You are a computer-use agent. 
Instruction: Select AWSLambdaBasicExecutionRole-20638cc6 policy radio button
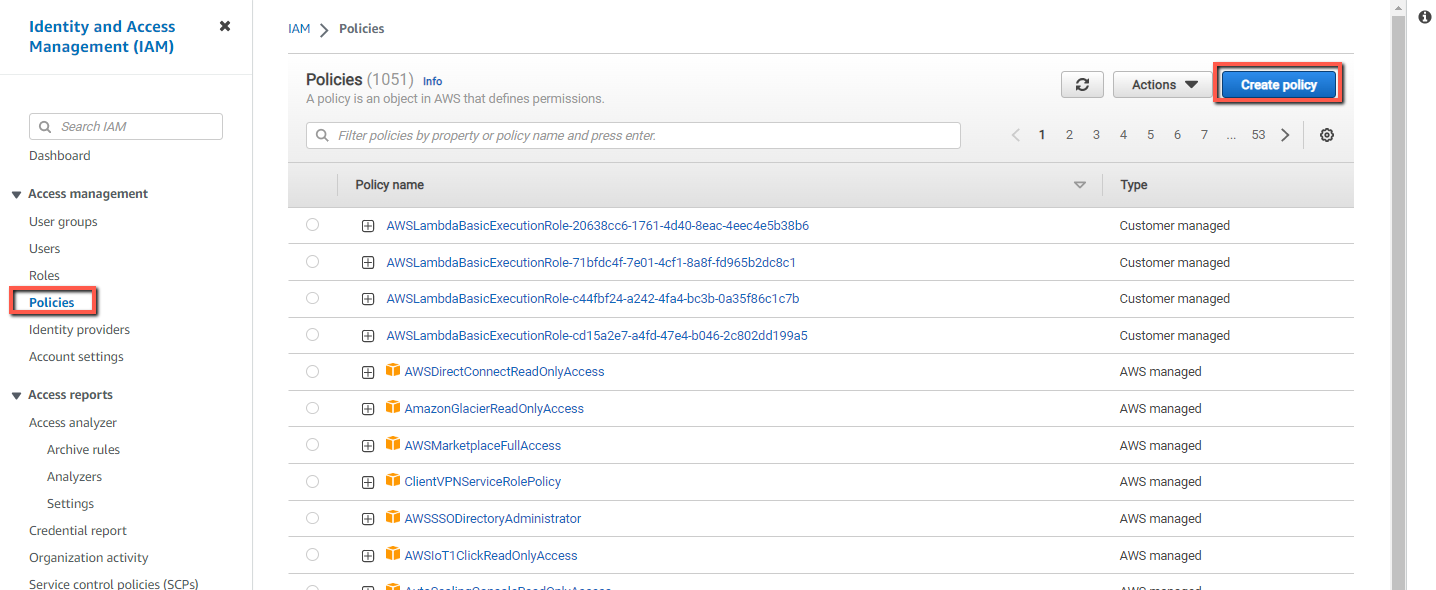312,225
